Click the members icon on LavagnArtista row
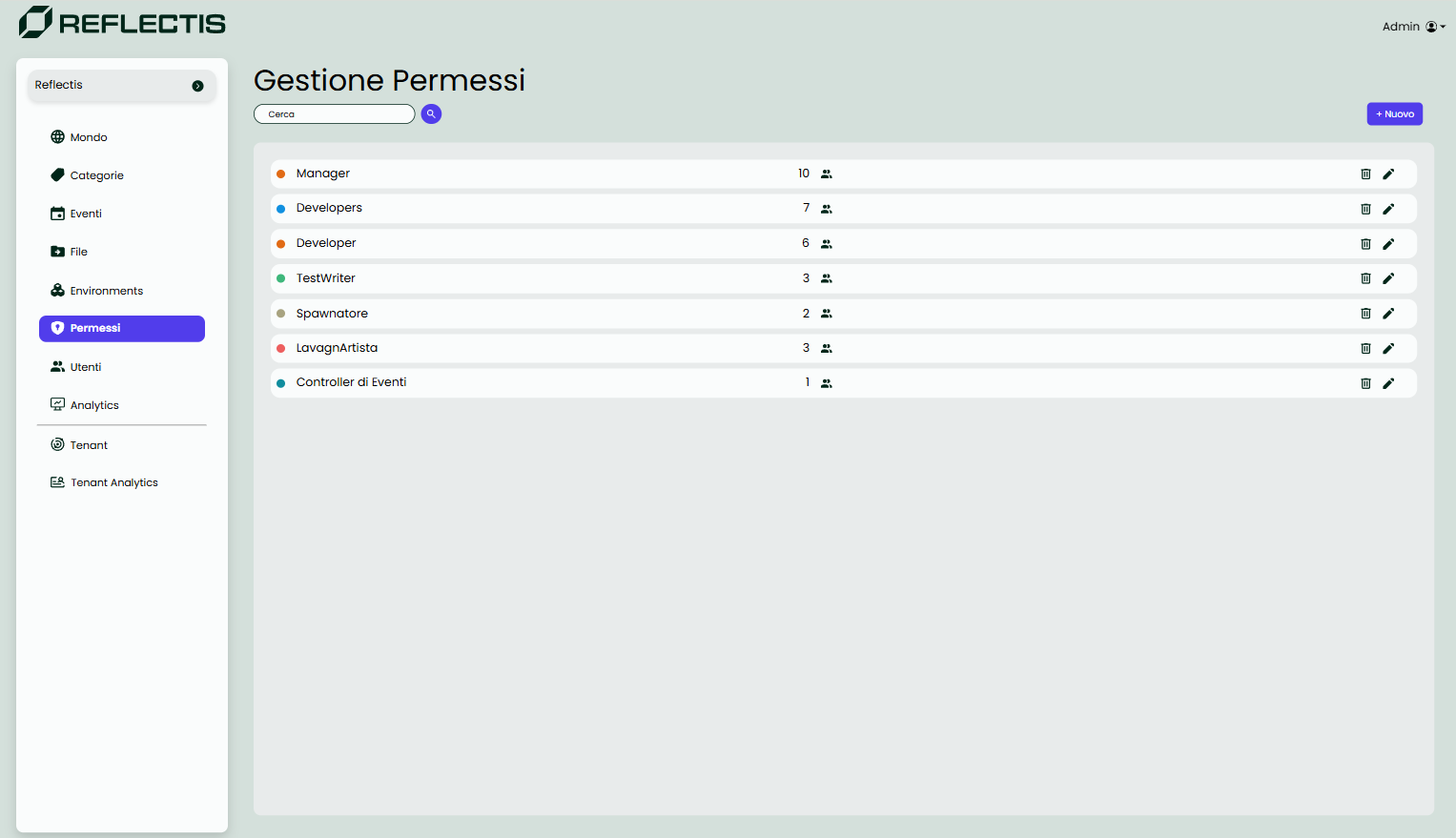Viewport: 1456px width, 838px height. [x=826, y=348]
